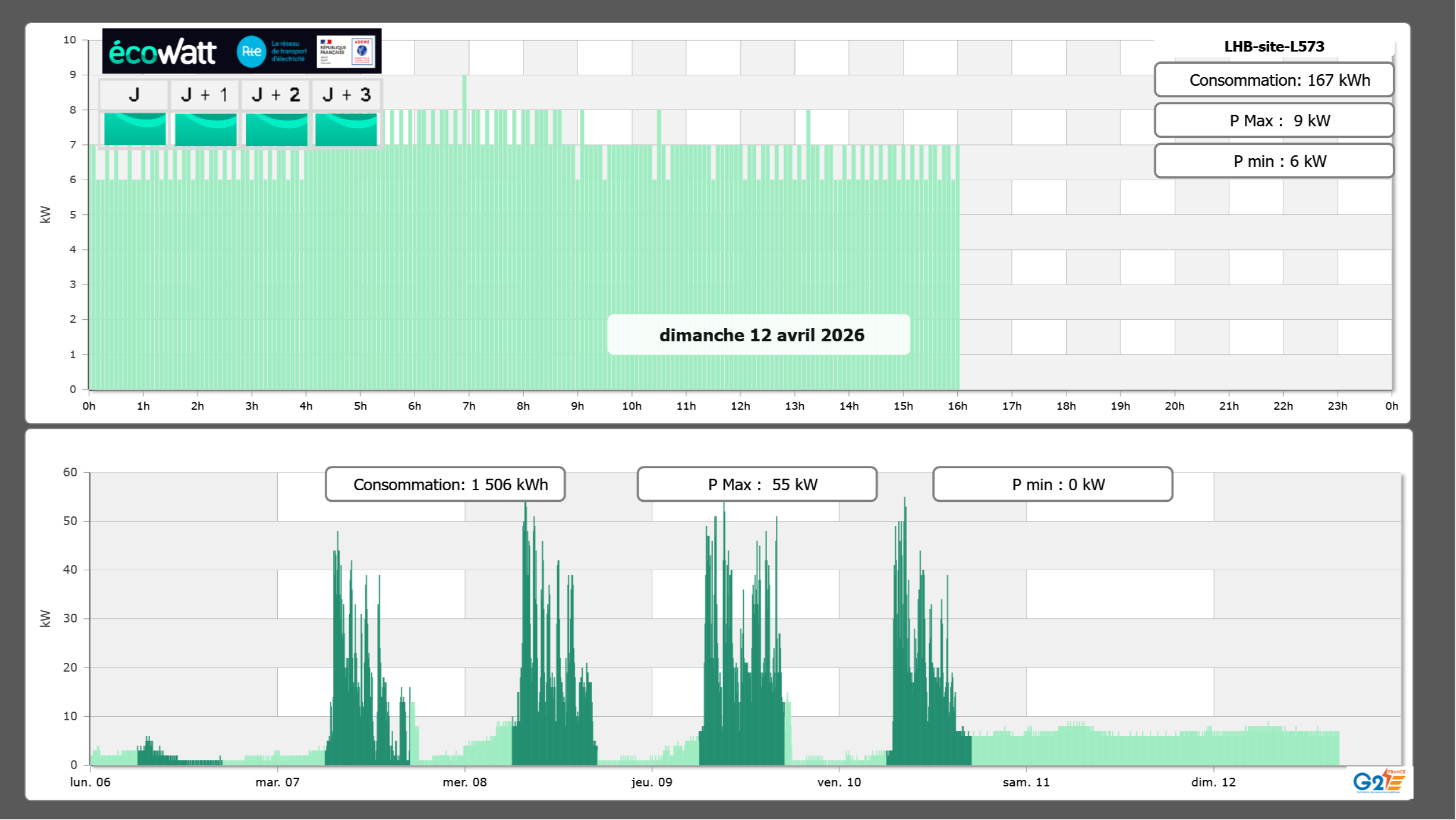
Task: Select the J + 3 forecast label
Action: click(346, 94)
